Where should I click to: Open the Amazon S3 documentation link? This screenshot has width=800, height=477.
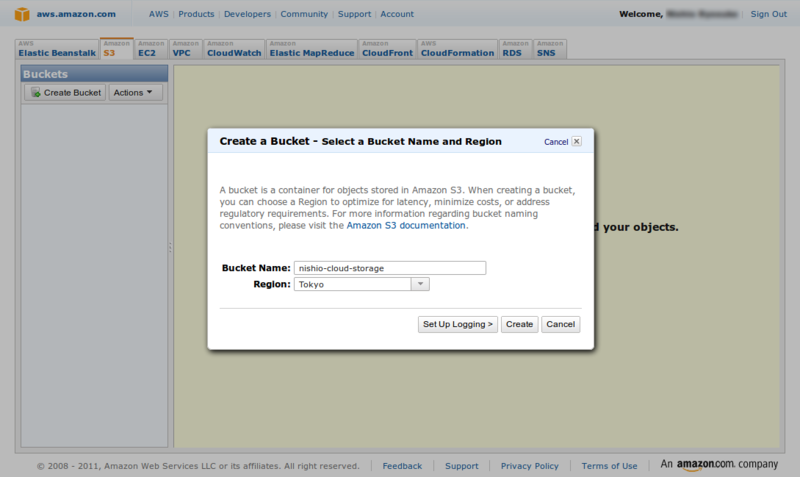pyautogui.click(x=406, y=225)
